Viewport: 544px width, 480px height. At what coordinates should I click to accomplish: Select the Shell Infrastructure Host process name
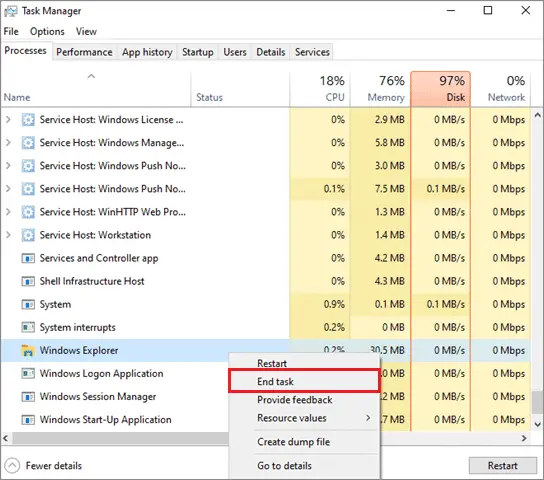[x=92, y=281]
